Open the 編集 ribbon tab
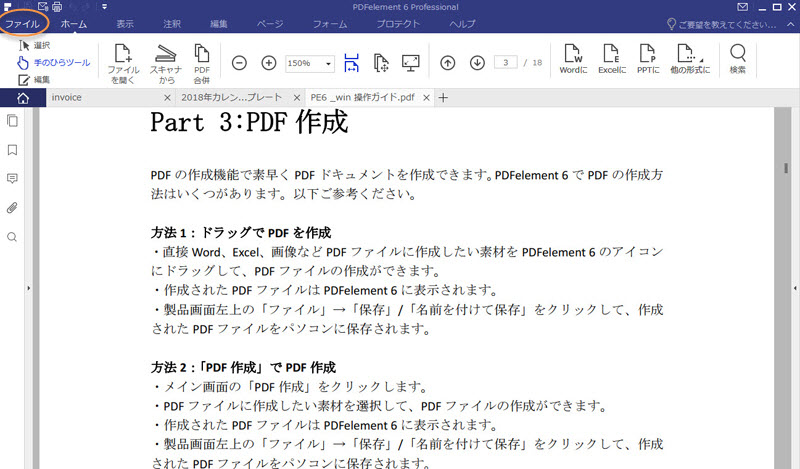This screenshot has height=469, width=800. coord(219,24)
